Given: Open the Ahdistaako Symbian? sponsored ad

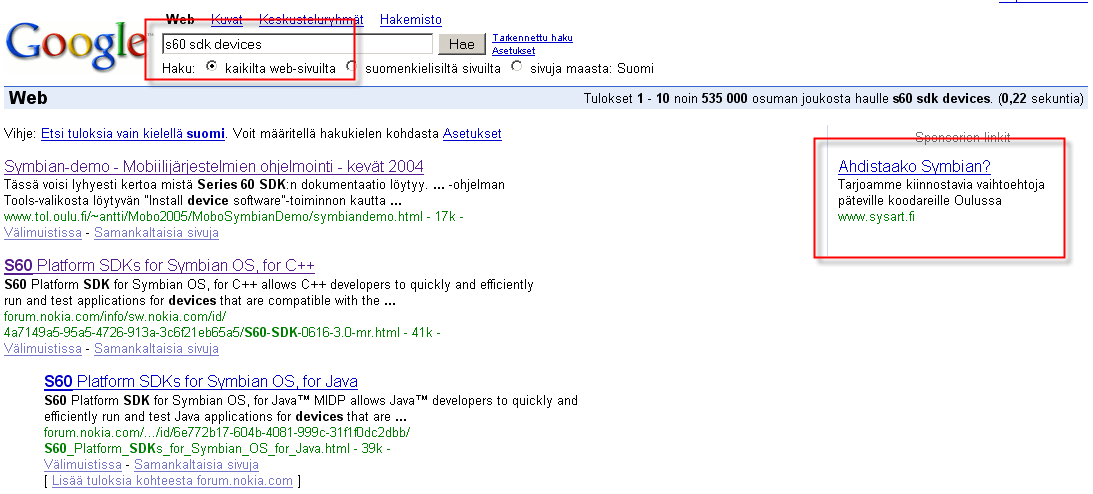Looking at the screenshot, I should (x=914, y=167).
